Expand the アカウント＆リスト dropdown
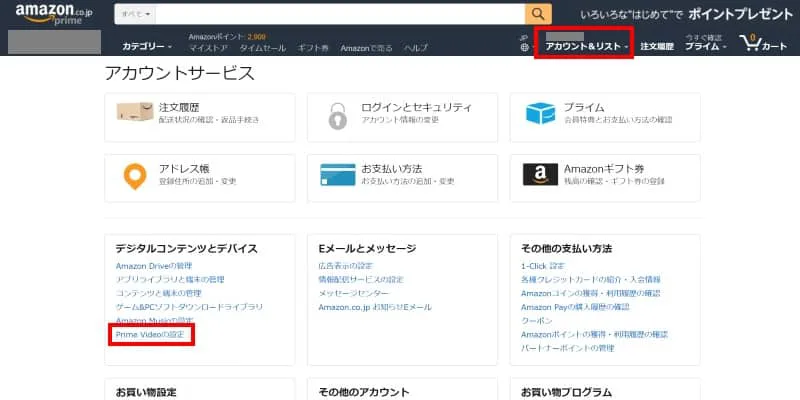Viewport: 800px width, 400px height. coord(586,48)
